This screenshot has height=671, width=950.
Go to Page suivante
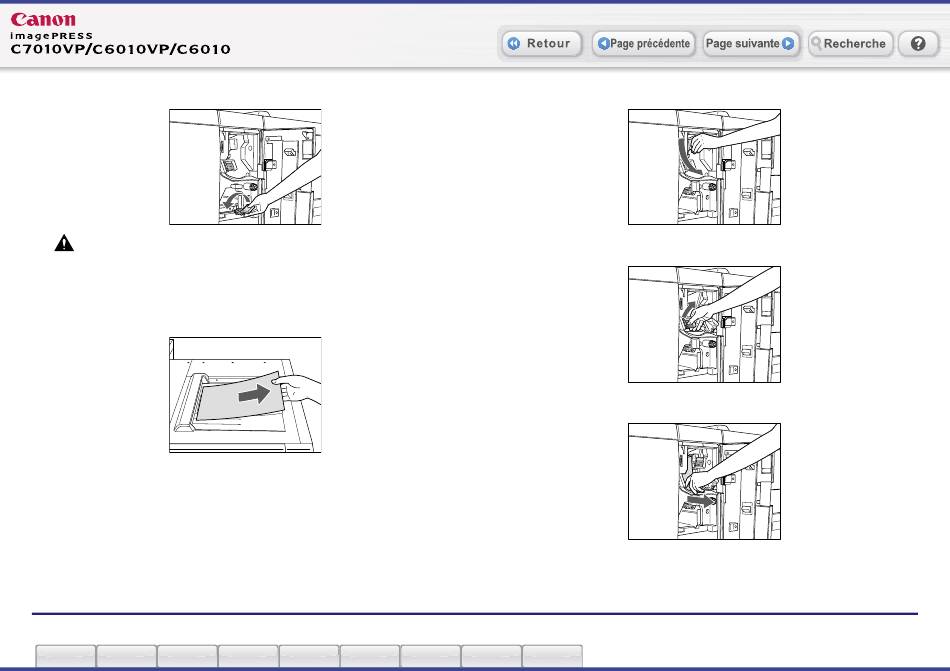(x=750, y=44)
